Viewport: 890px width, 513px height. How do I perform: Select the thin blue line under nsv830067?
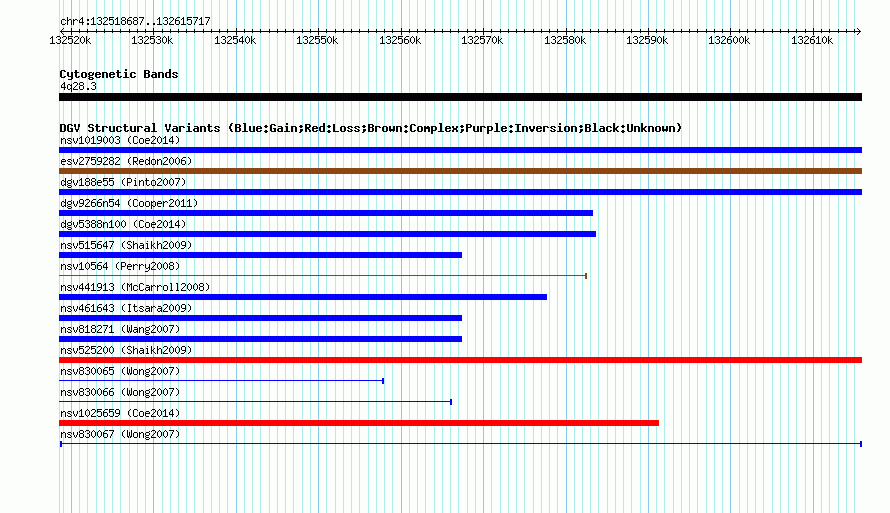(460, 444)
